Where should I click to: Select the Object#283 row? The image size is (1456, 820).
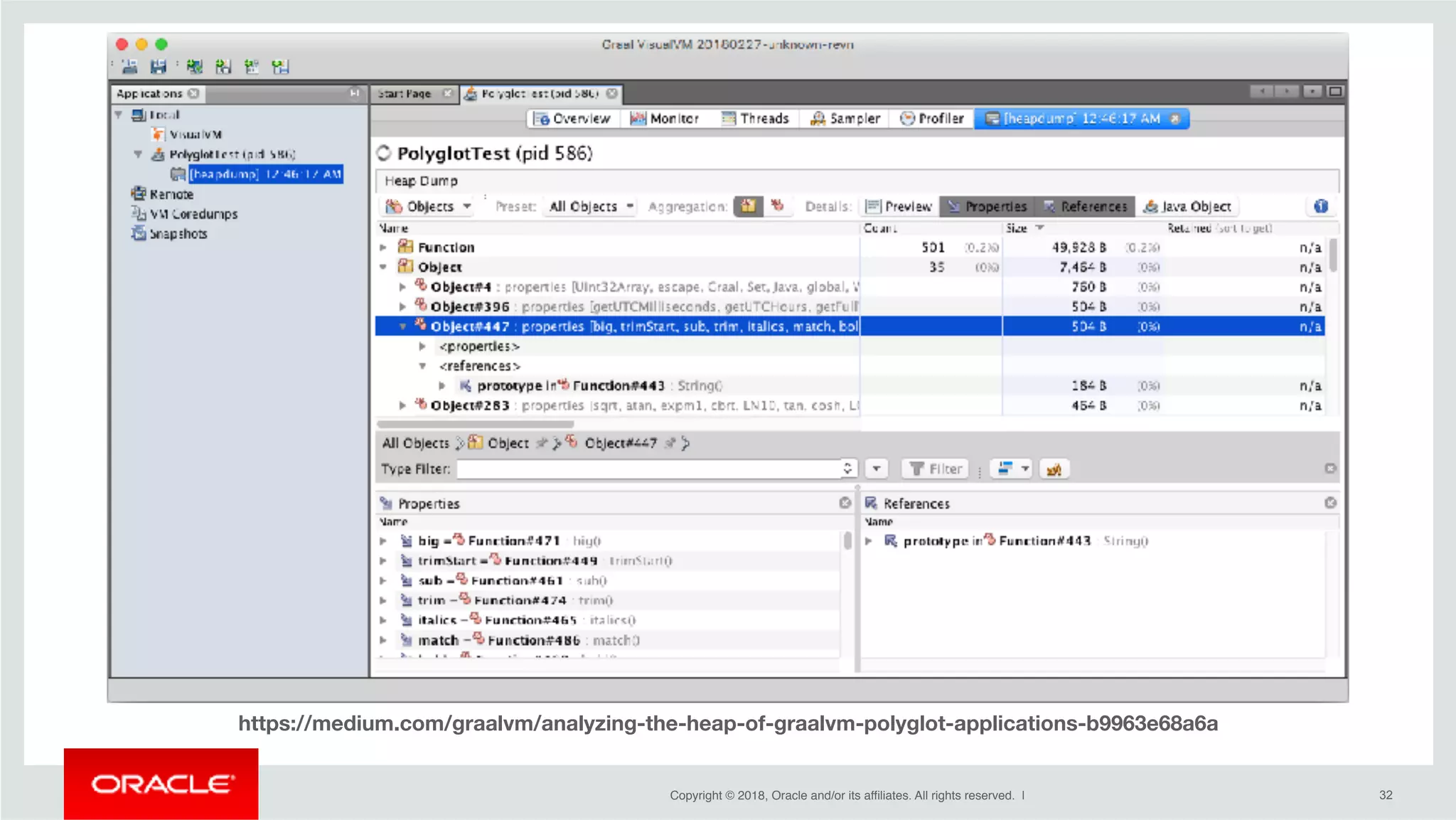[x=850, y=405]
